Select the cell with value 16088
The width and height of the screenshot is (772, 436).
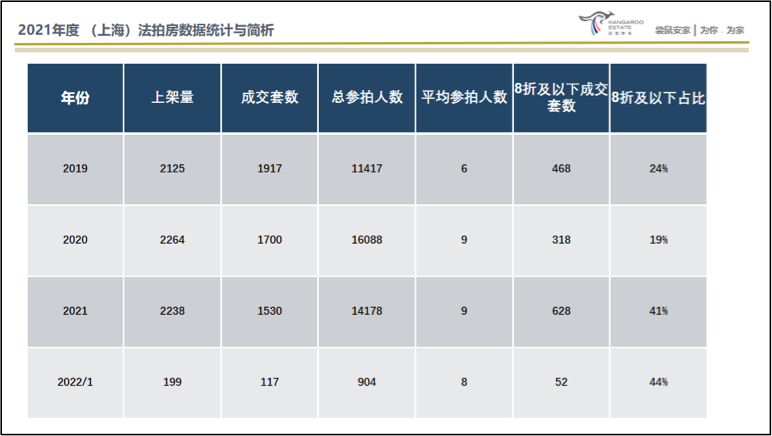[366, 240]
